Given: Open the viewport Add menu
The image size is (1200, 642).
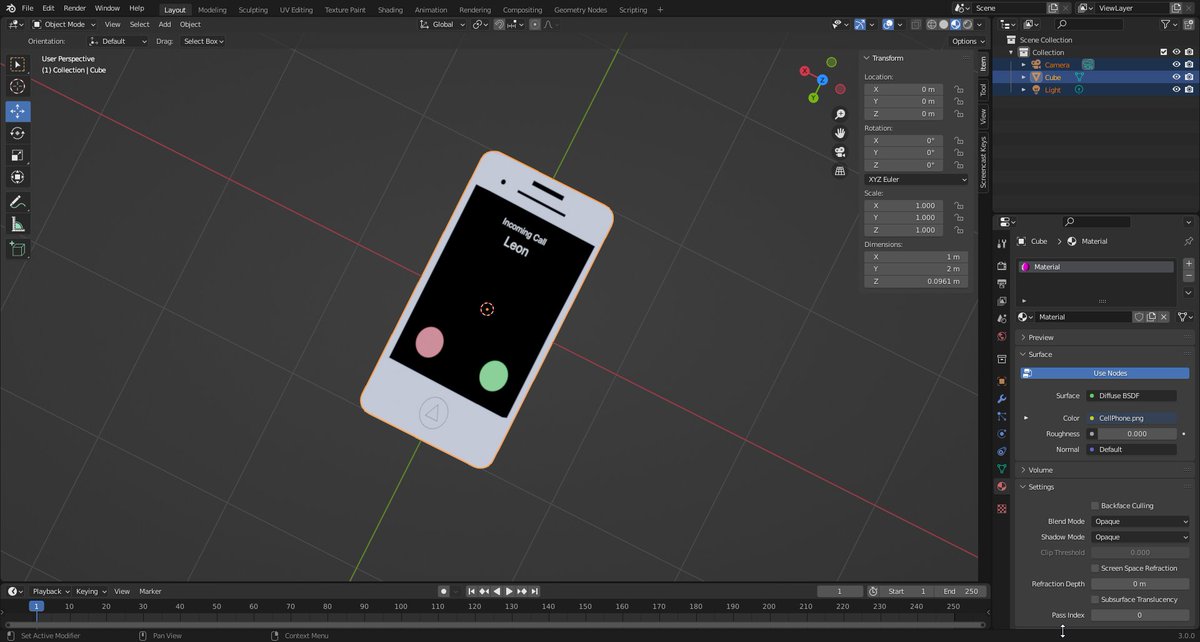Looking at the screenshot, I should pyautogui.click(x=164, y=24).
